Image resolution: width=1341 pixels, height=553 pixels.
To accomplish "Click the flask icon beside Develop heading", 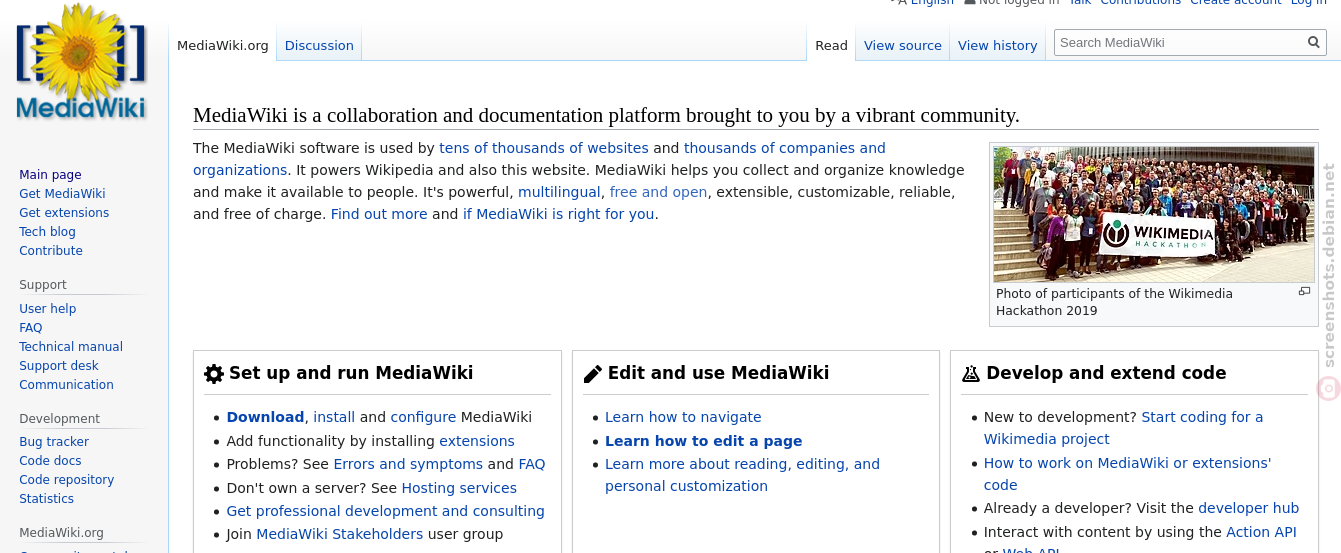I will [x=971, y=374].
